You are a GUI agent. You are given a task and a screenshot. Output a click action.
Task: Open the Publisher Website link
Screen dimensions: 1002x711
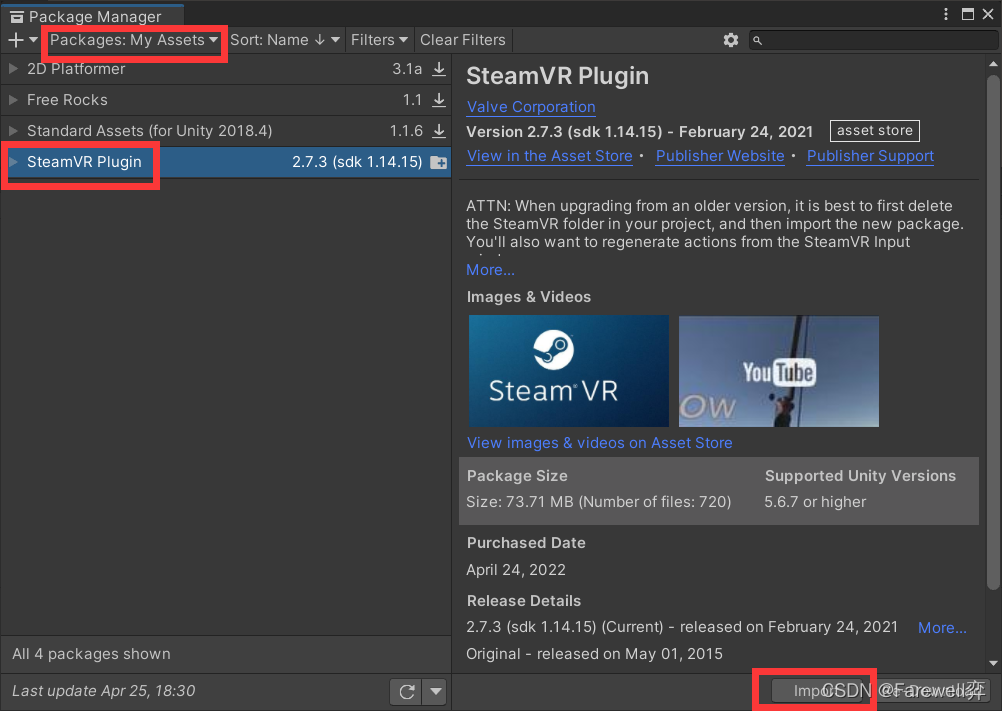pos(720,156)
